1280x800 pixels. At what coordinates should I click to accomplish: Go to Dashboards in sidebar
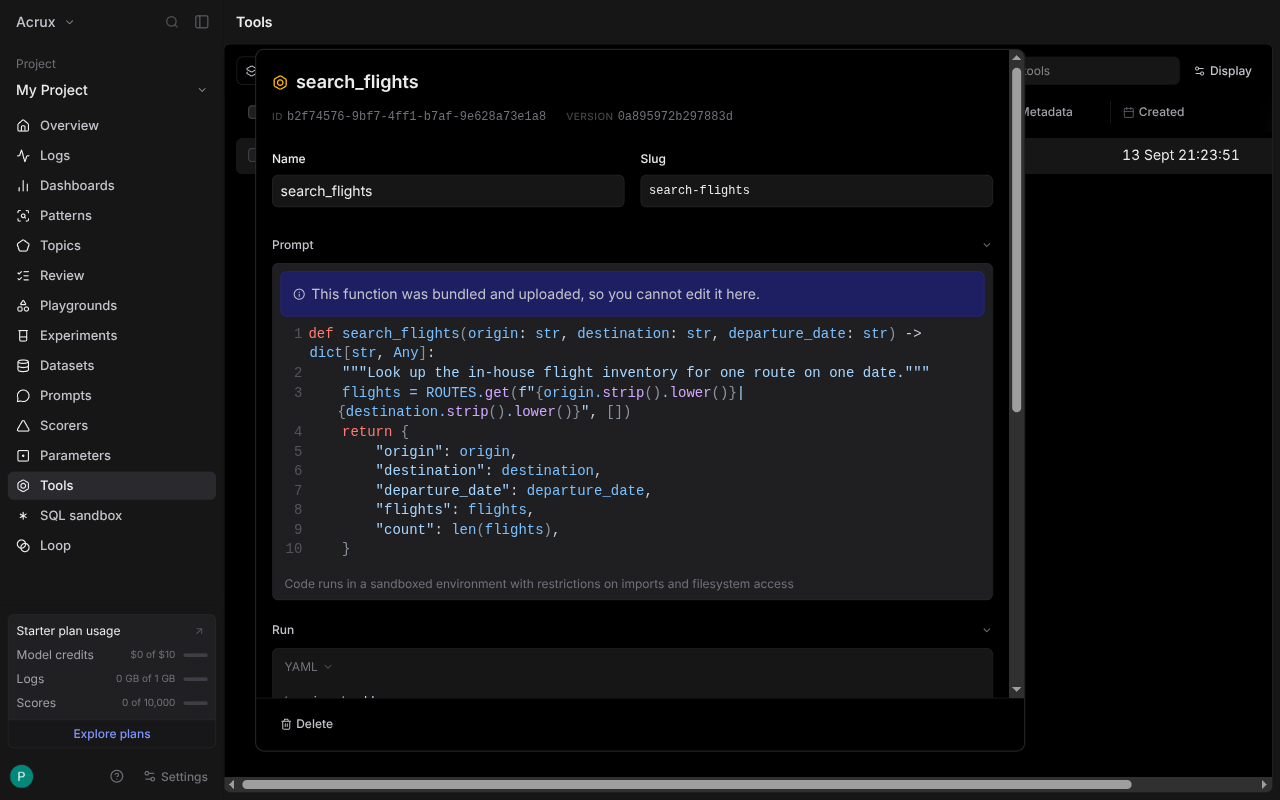click(112, 186)
